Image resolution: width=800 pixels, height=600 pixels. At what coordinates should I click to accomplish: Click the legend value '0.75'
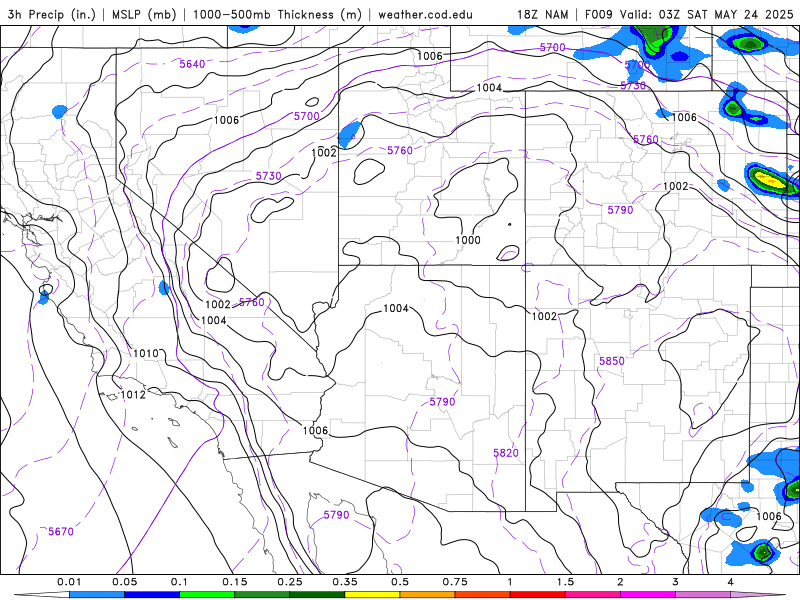point(455,582)
